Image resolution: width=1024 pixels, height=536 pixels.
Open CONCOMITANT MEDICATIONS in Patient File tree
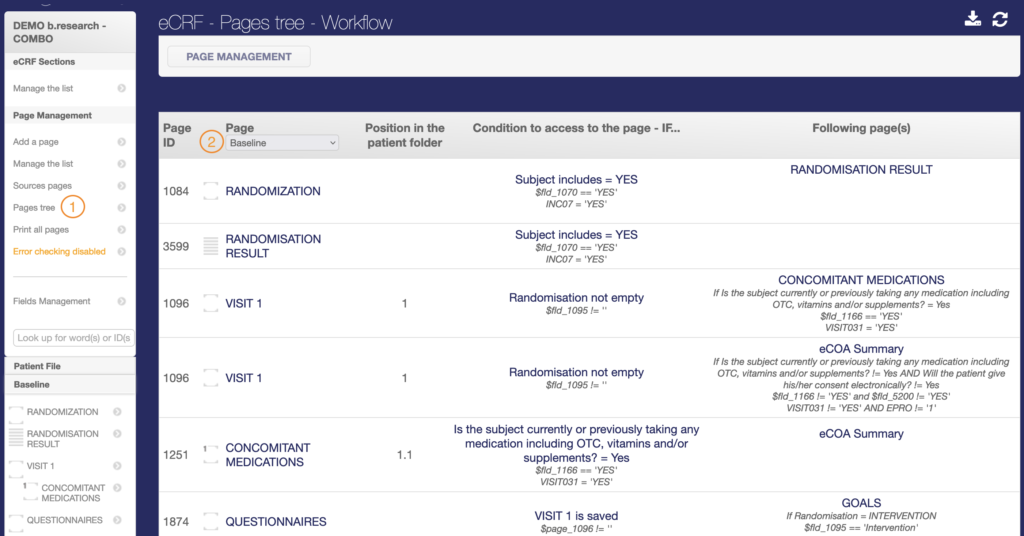[x=70, y=493]
